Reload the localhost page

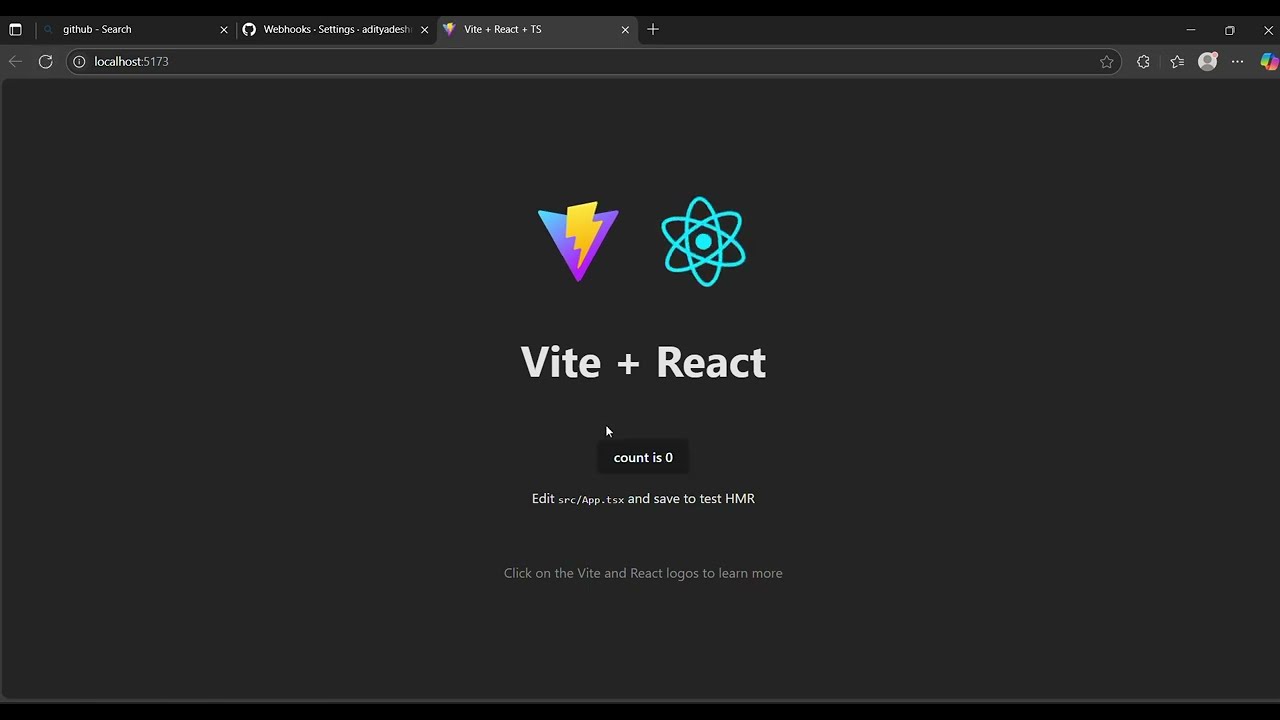[x=45, y=61]
